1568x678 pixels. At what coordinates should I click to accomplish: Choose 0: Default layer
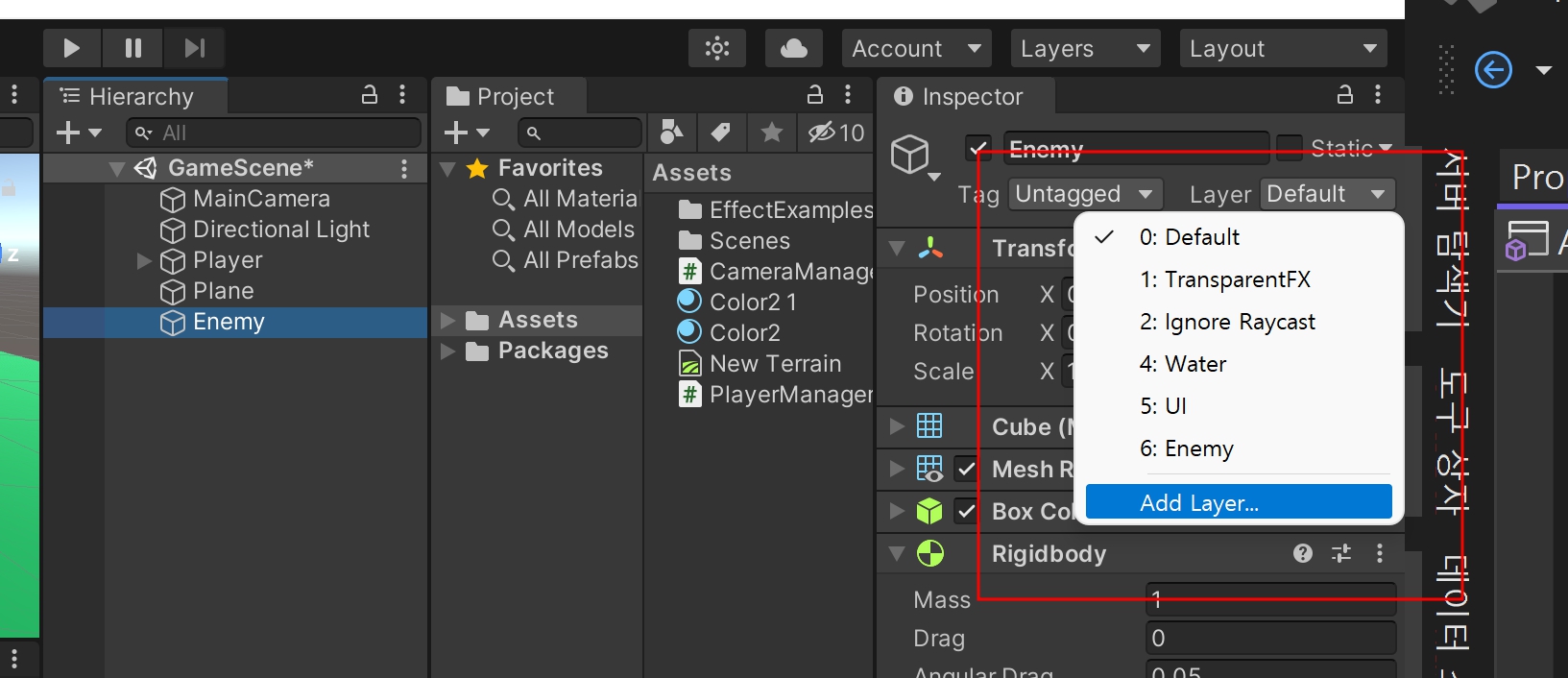(x=1239, y=237)
